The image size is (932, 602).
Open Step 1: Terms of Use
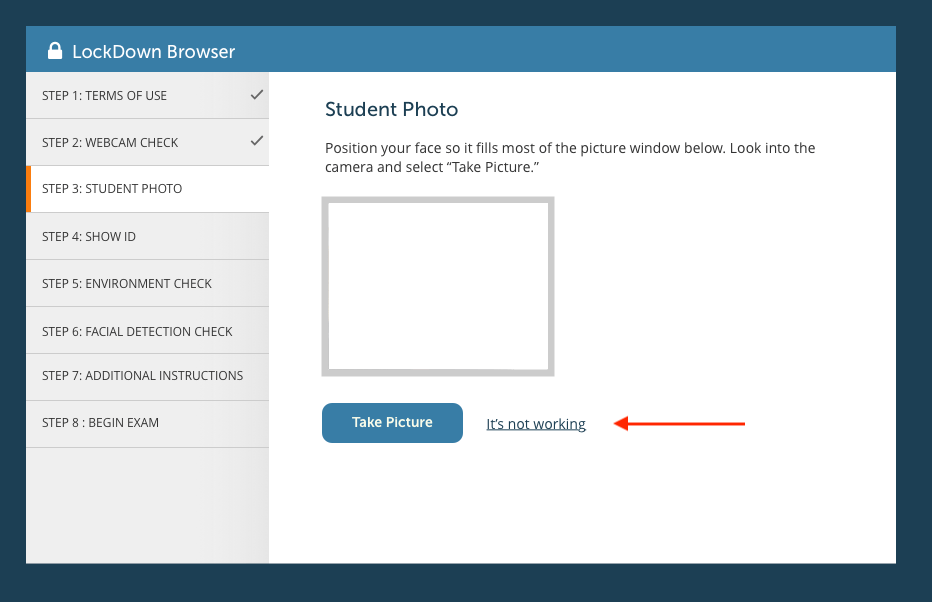click(105, 96)
